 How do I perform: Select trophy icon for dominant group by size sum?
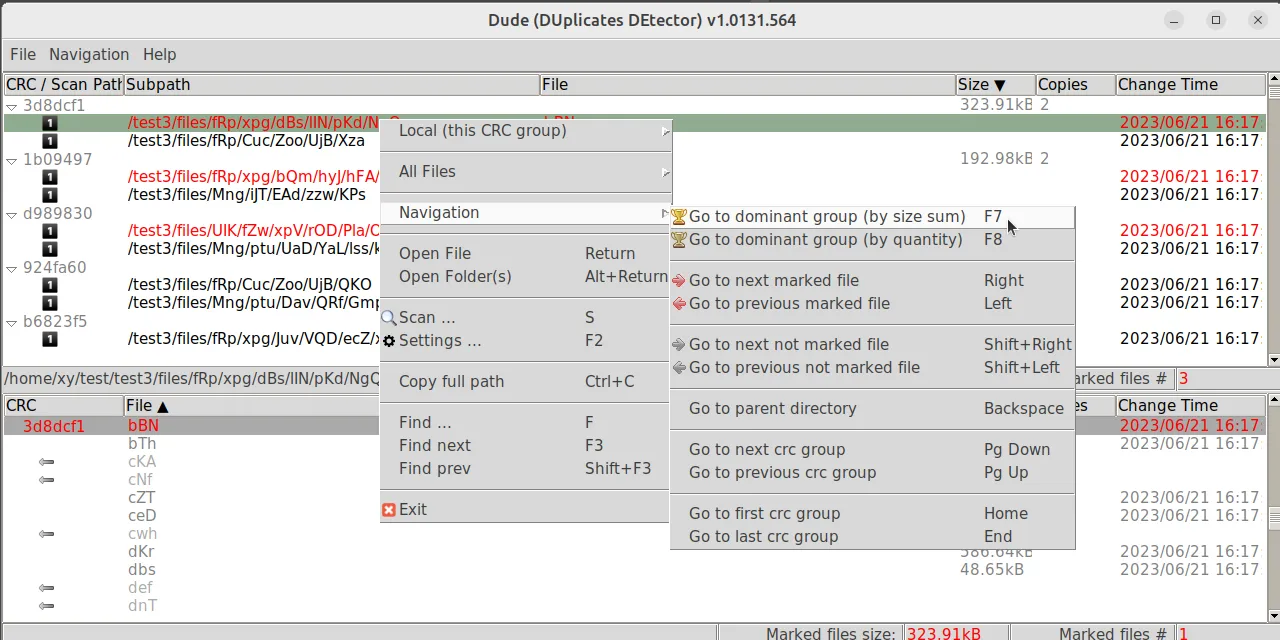[679, 216]
